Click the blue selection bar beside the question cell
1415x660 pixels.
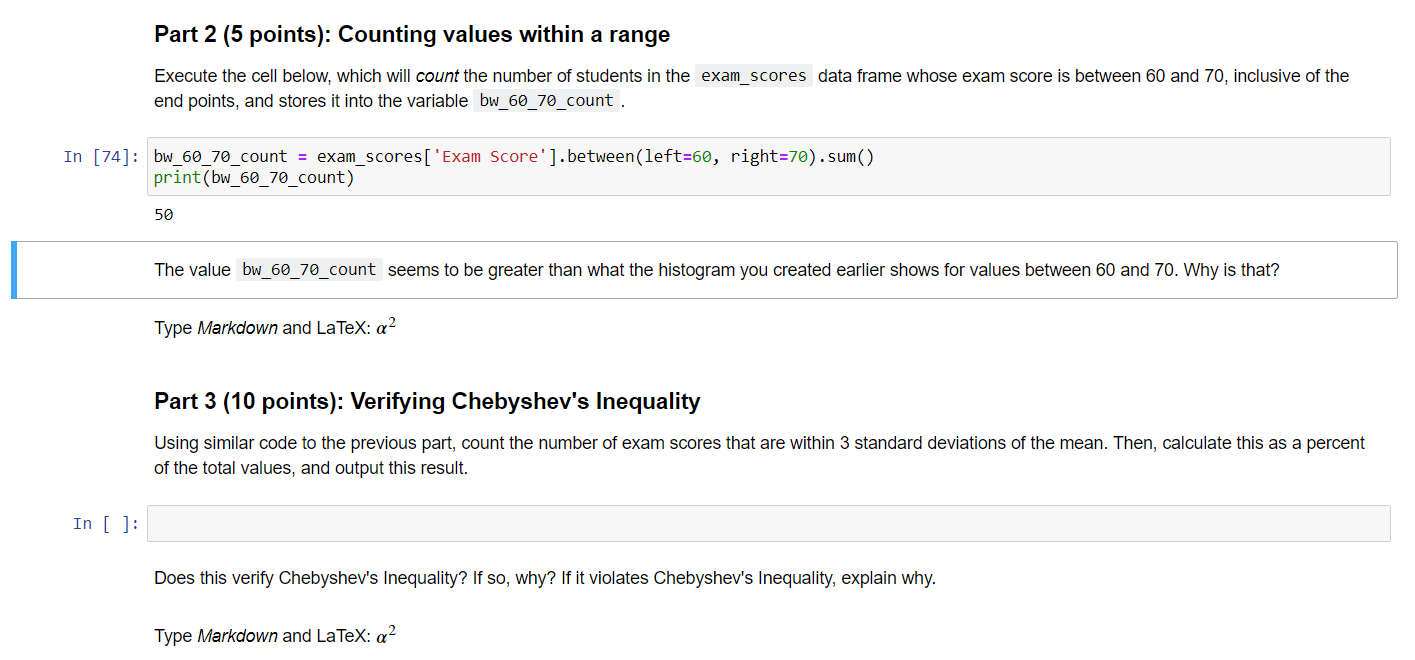click(14, 269)
